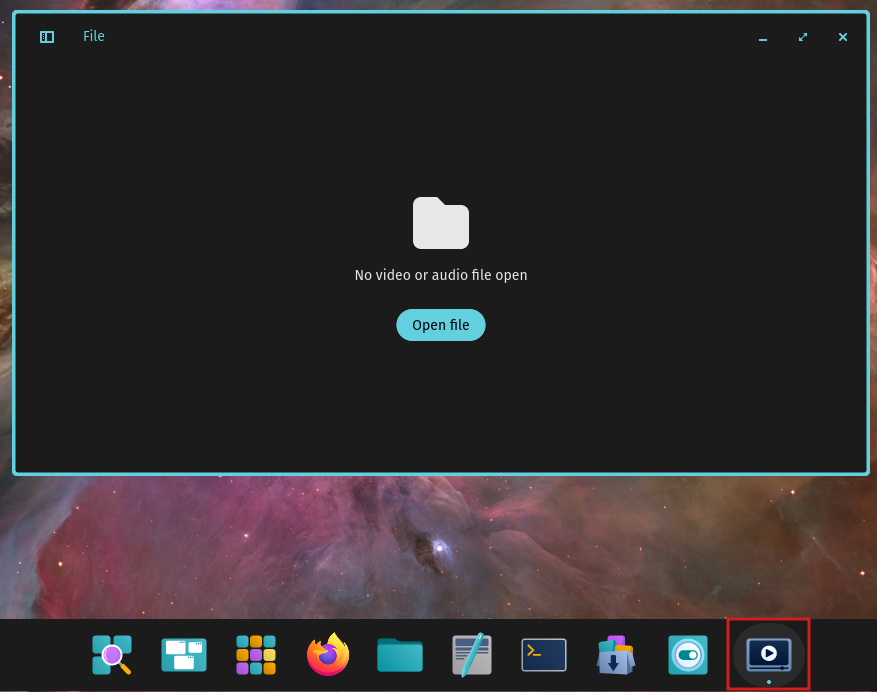Open the applications grid
This screenshot has height=692, width=877.
coord(256,655)
